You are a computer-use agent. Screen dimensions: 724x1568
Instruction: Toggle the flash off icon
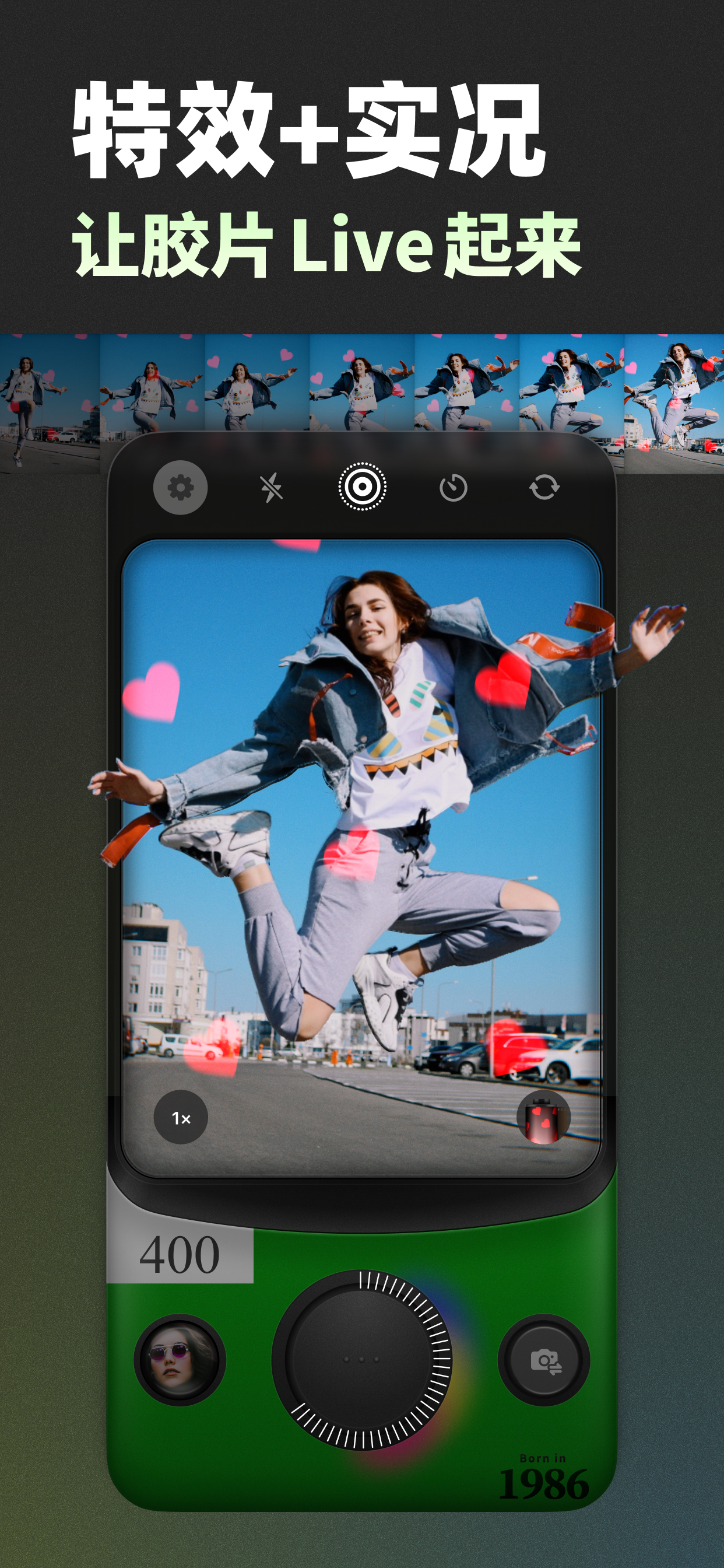(x=271, y=488)
